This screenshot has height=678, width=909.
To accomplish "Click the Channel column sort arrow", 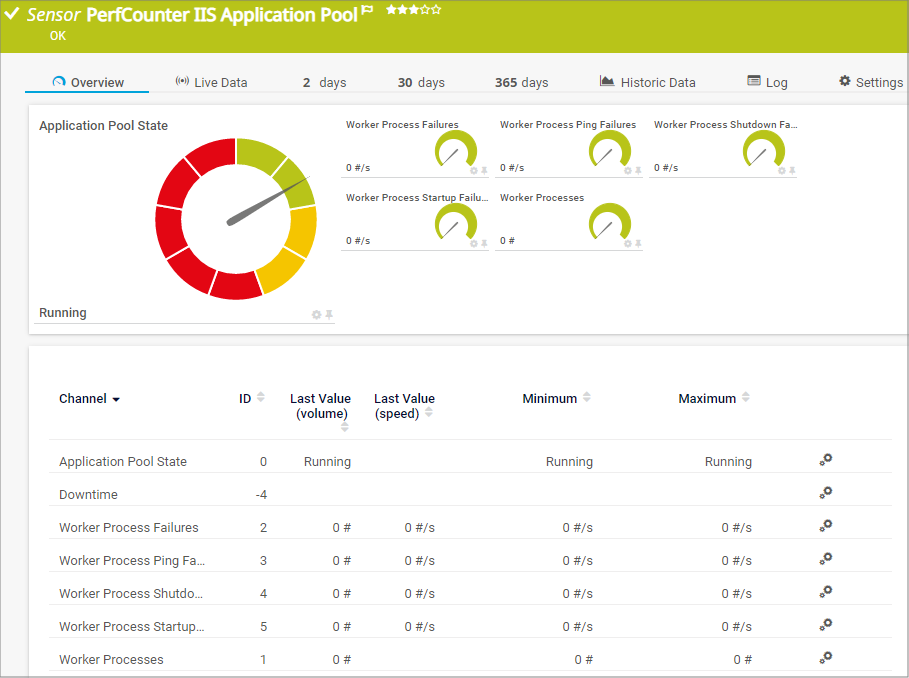I will click(116, 400).
